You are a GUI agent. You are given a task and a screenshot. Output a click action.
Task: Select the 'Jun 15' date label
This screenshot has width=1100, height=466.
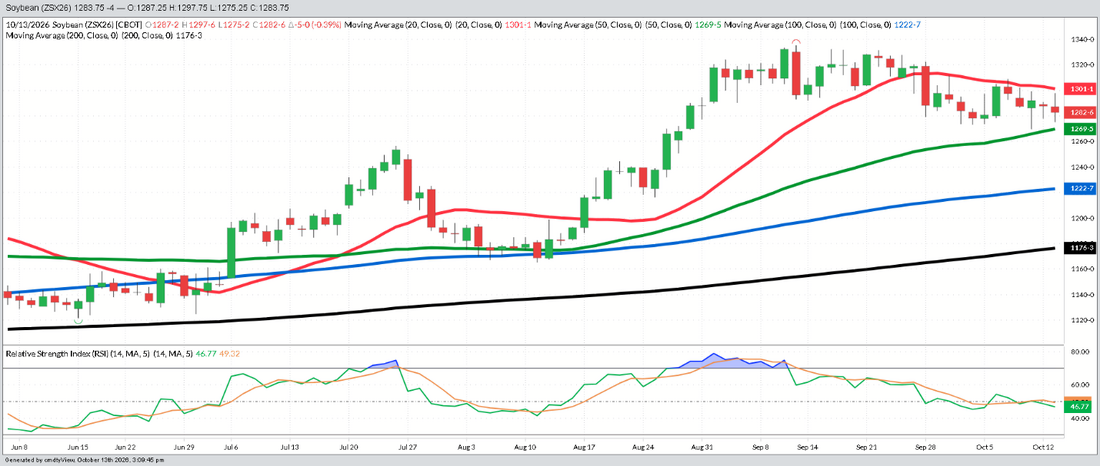point(77,446)
